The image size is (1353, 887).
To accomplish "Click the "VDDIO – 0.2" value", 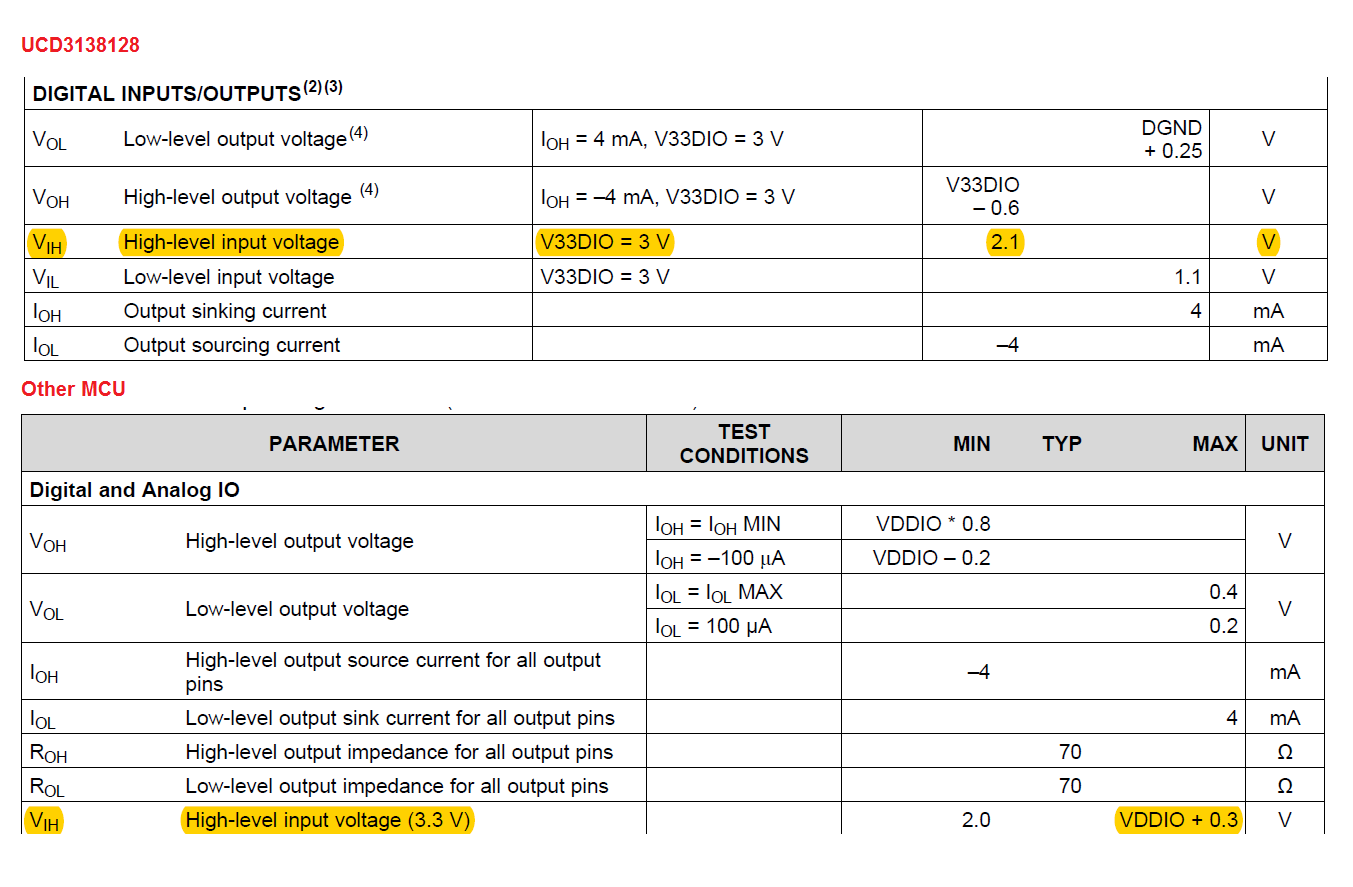I will coord(931,558).
